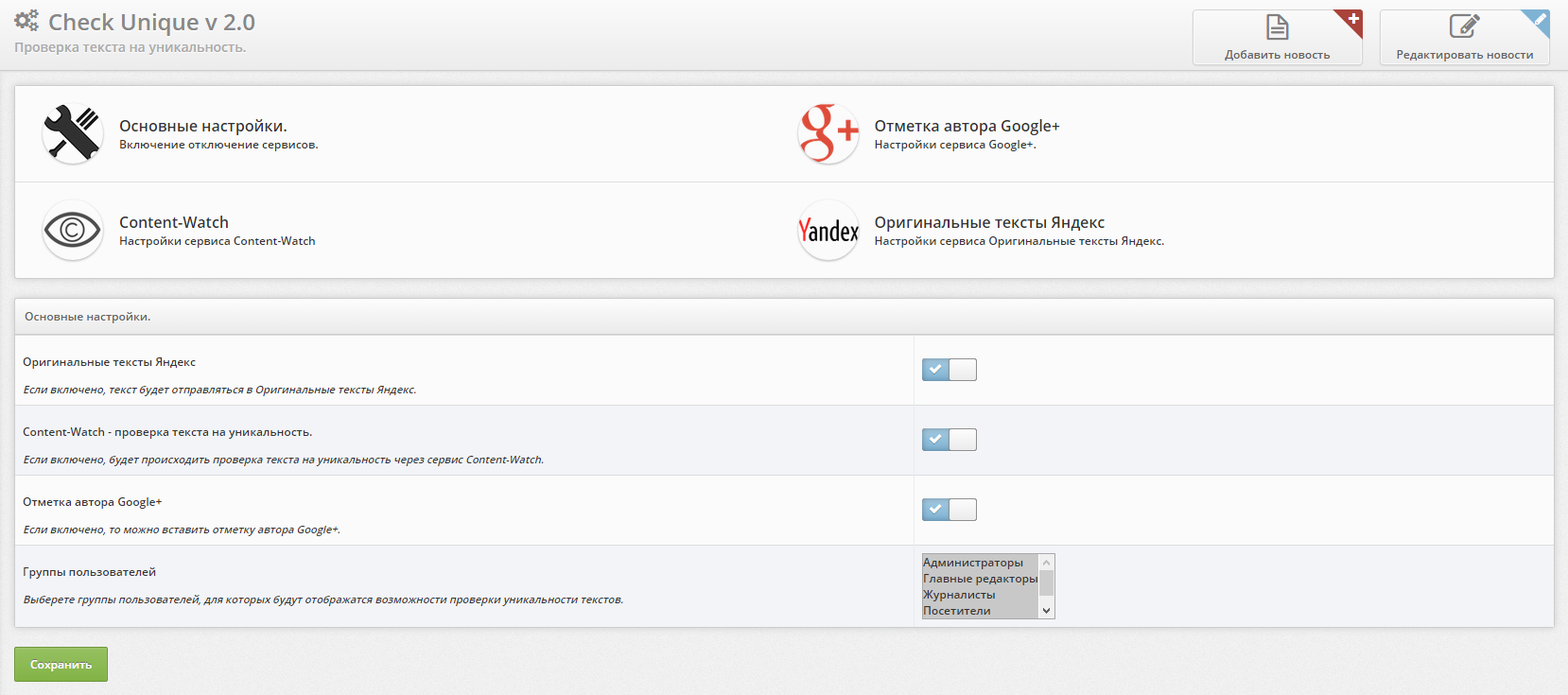Image resolution: width=1568 pixels, height=695 pixels.
Task: Click the Редактировать новости button label
Action: [x=1465, y=55]
